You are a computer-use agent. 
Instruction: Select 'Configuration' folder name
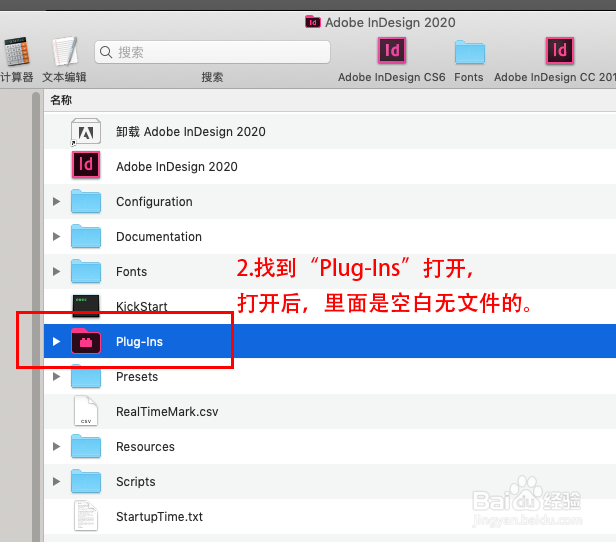[154, 201]
